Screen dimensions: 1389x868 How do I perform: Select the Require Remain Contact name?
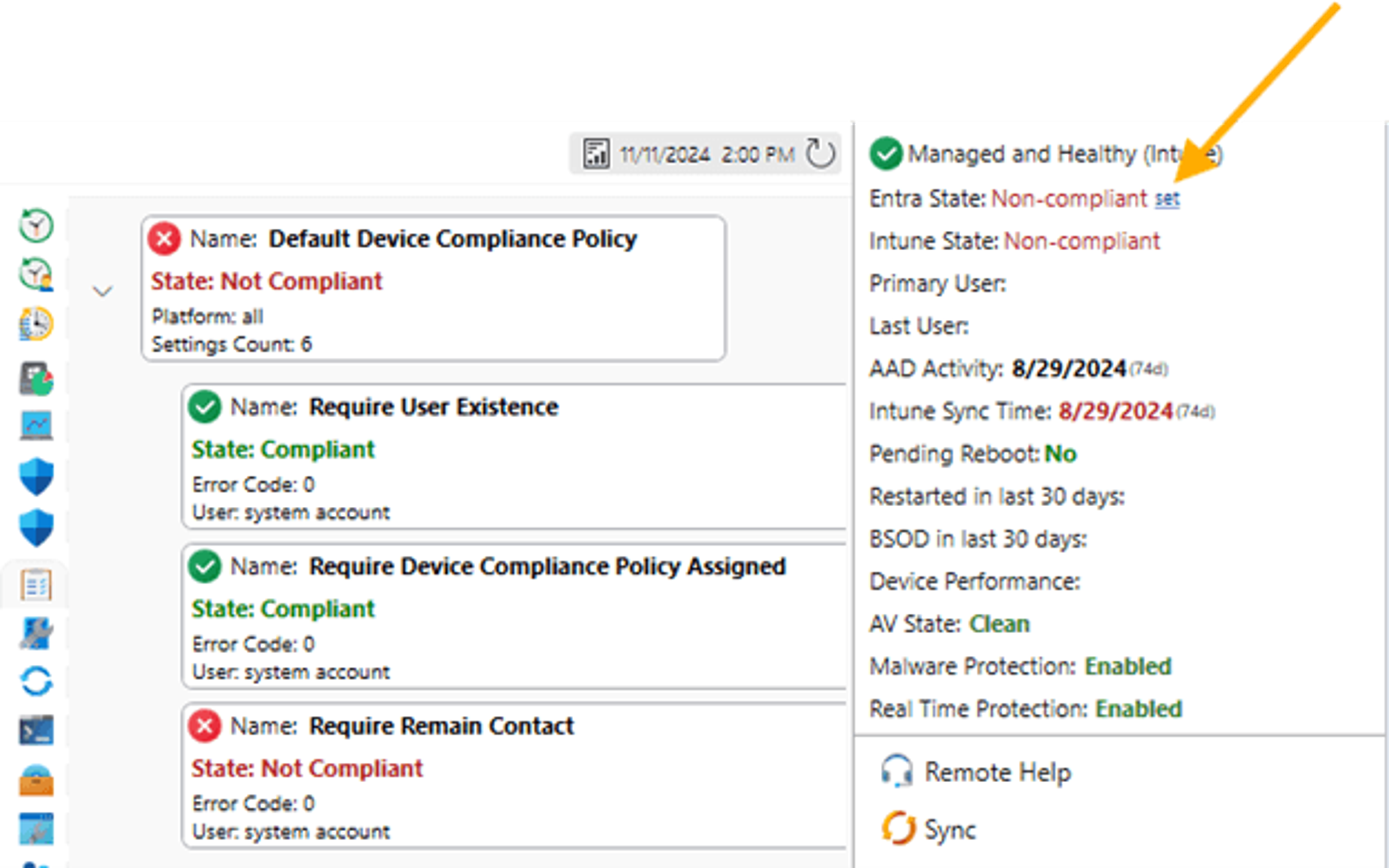coord(441,726)
